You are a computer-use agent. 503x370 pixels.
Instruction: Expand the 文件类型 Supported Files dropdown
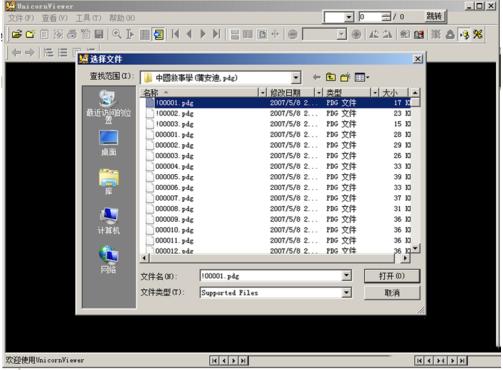346,292
